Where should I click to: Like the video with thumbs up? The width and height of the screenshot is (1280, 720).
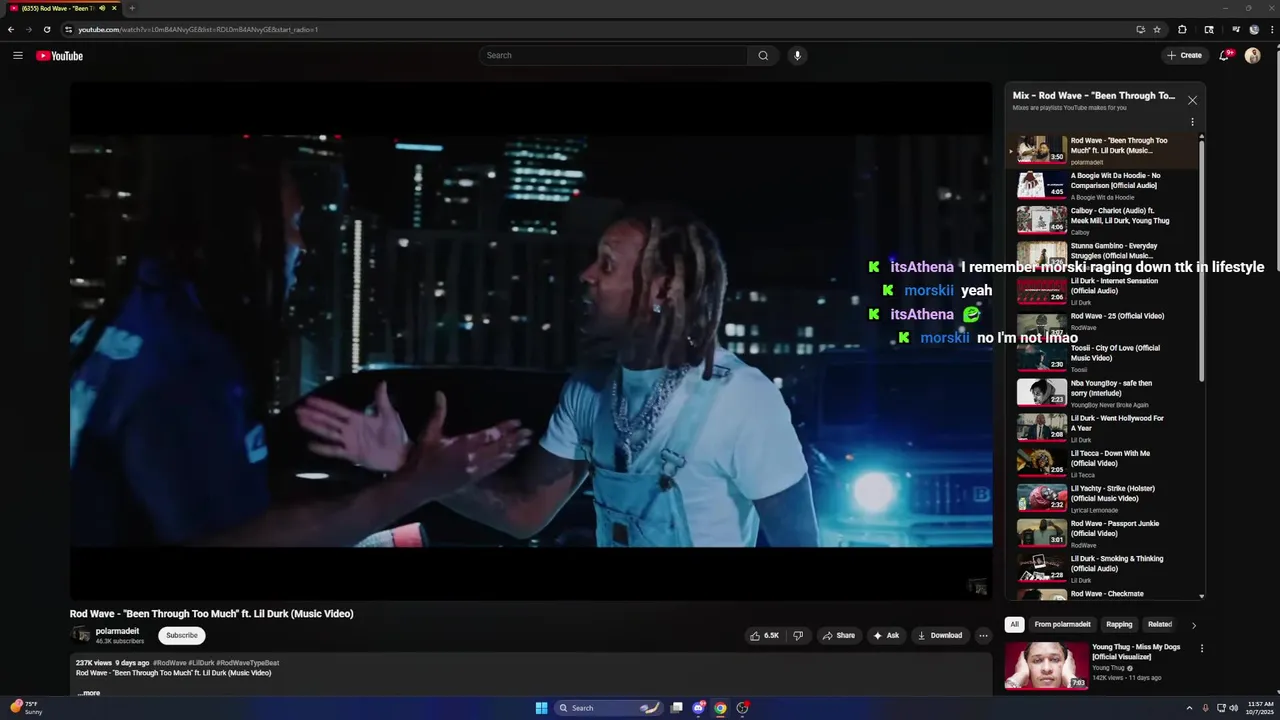point(764,636)
